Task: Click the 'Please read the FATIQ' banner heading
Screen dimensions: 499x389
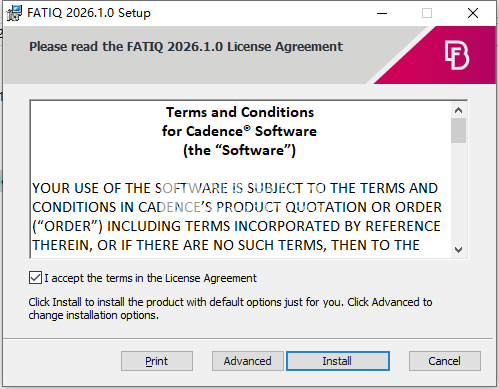Action: click(186, 47)
